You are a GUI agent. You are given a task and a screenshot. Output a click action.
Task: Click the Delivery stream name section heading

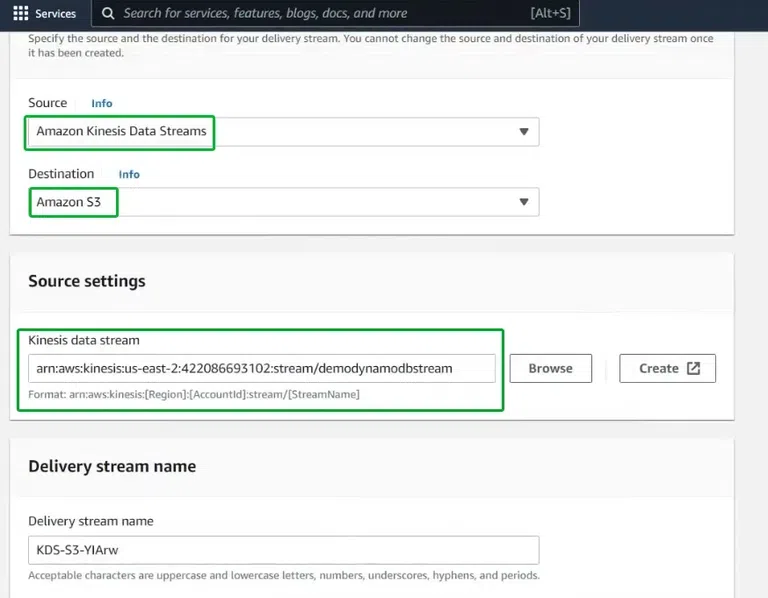(112, 466)
